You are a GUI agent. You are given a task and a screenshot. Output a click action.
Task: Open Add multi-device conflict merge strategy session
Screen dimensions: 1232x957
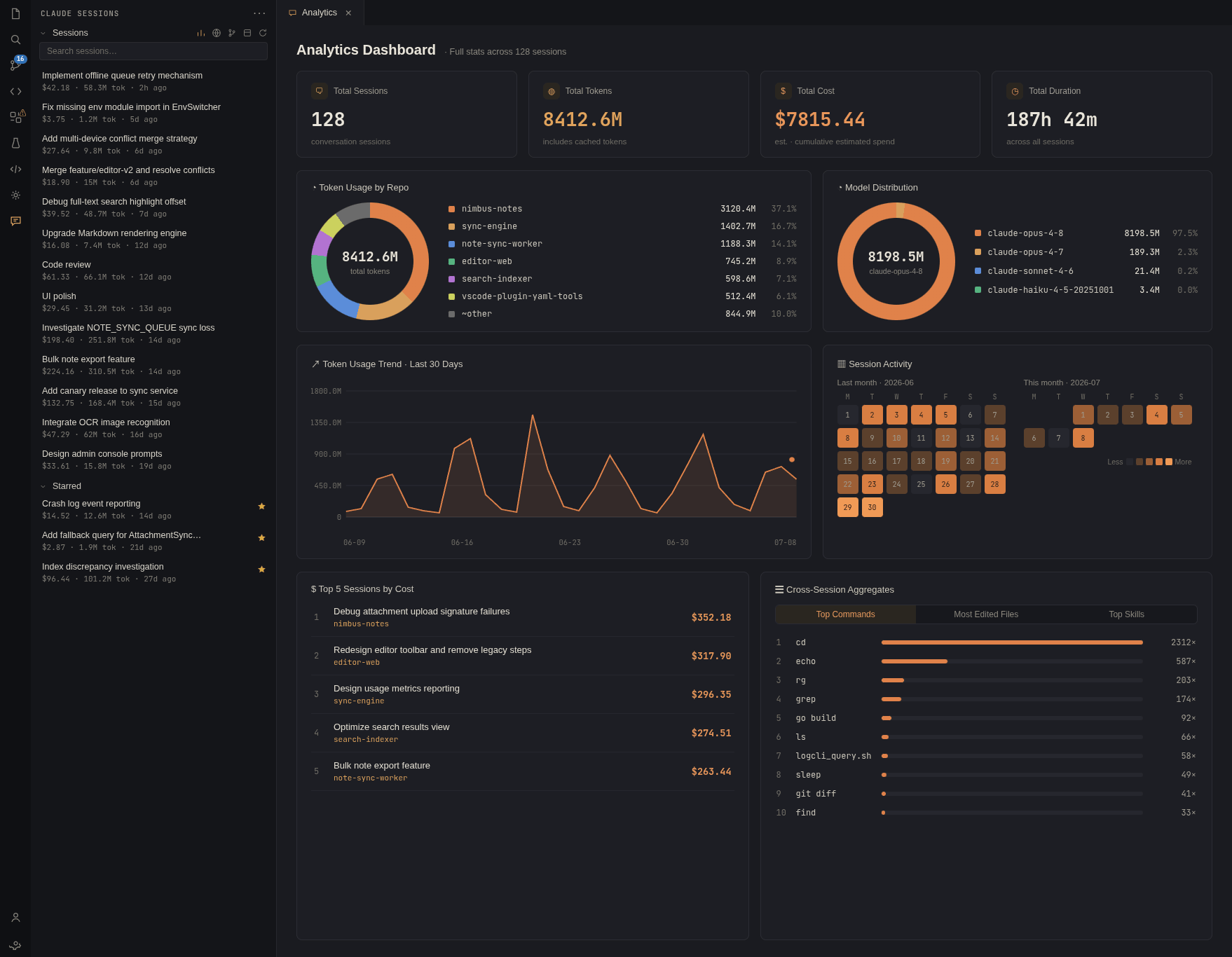[x=153, y=144]
